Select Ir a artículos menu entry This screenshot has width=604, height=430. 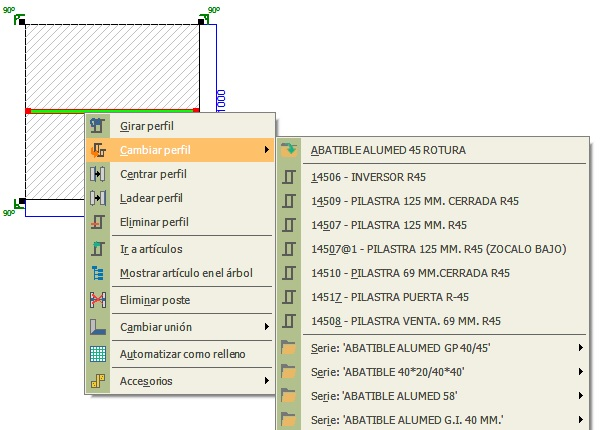click(x=180, y=249)
